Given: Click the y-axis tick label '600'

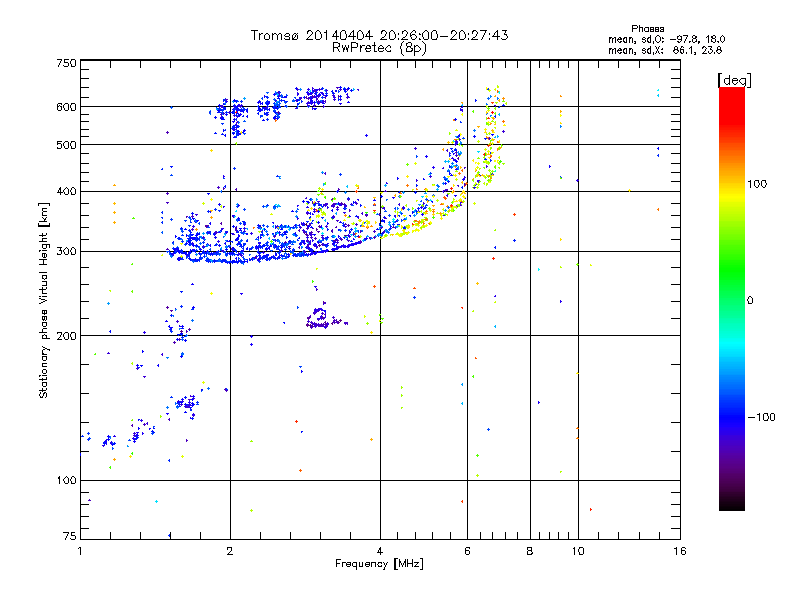Looking at the screenshot, I should [66, 107].
